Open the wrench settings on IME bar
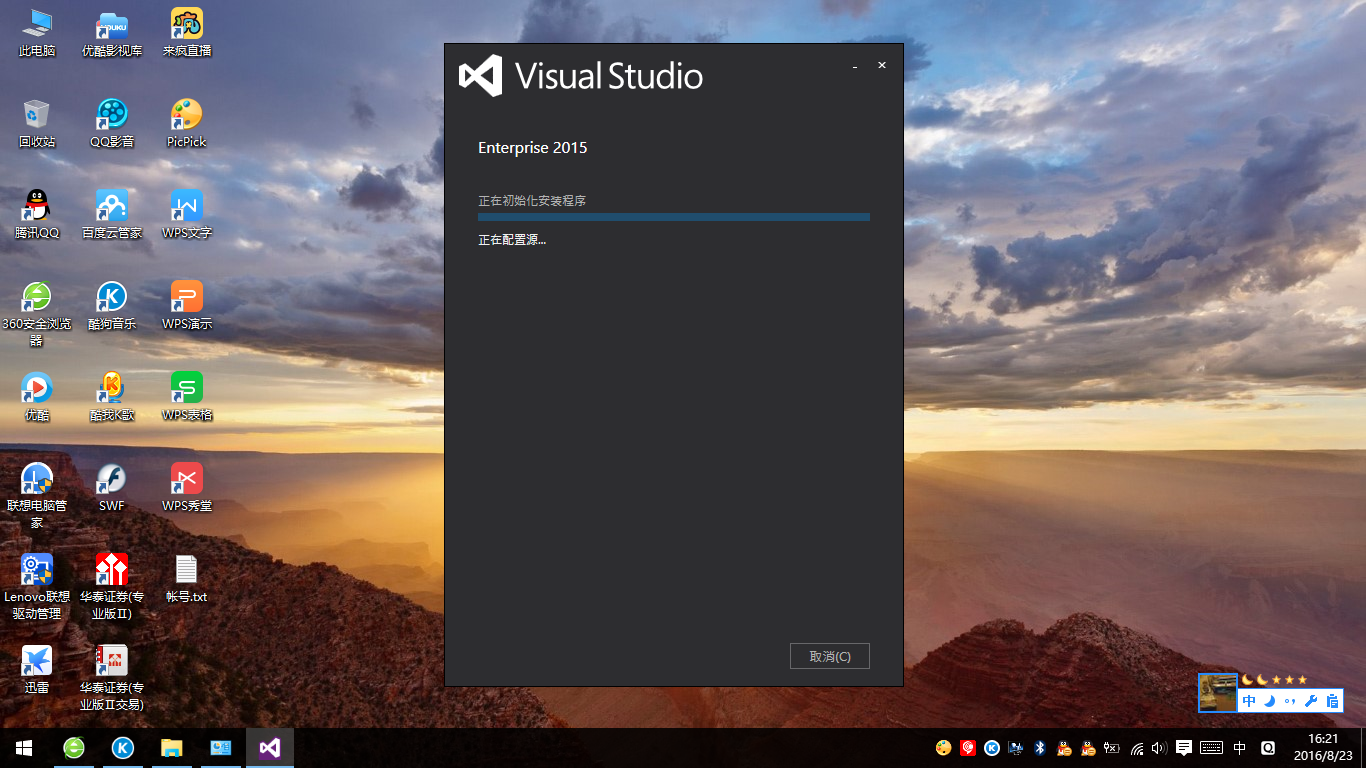The width and height of the screenshot is (1366, 768). (1311, 702)
